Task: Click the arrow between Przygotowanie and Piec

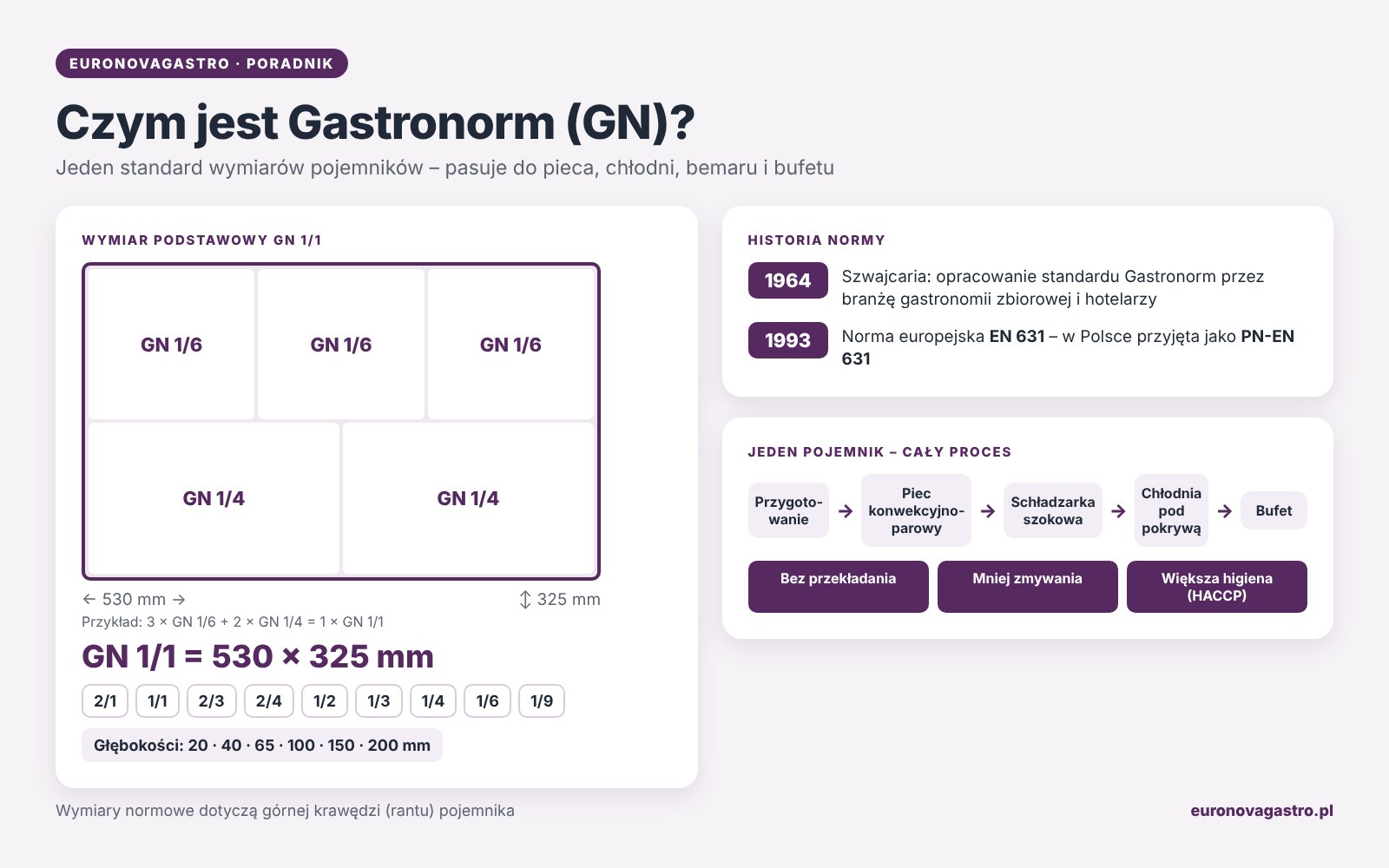Action: coord(846,511)
